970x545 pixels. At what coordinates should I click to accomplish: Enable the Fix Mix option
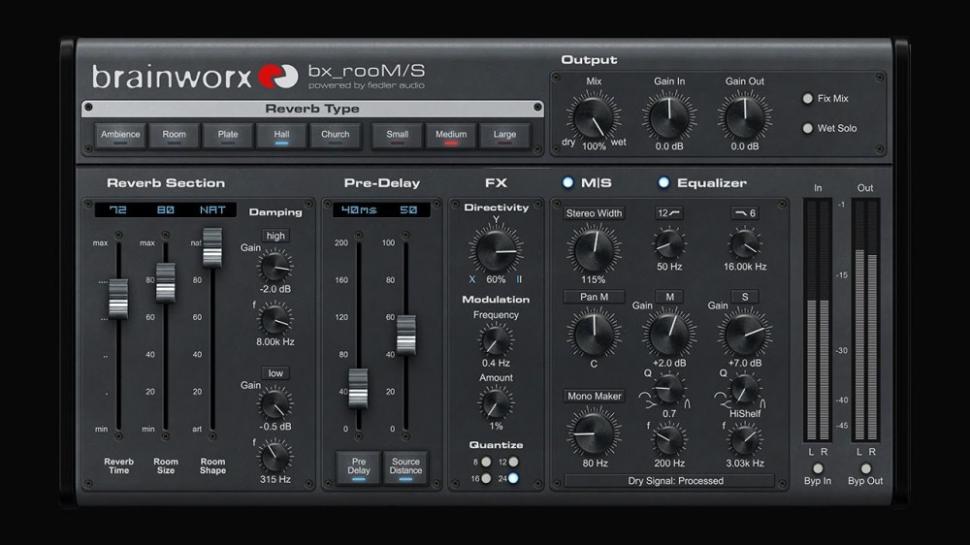[808, 99]
